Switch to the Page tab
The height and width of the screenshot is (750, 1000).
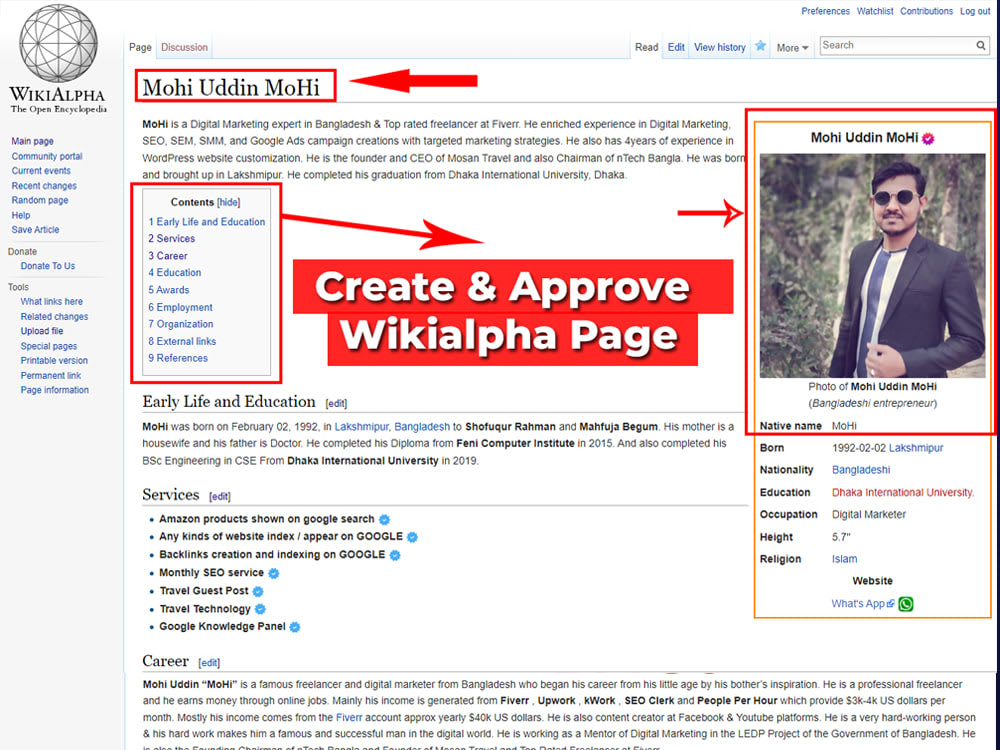click(x=140, y=47)
